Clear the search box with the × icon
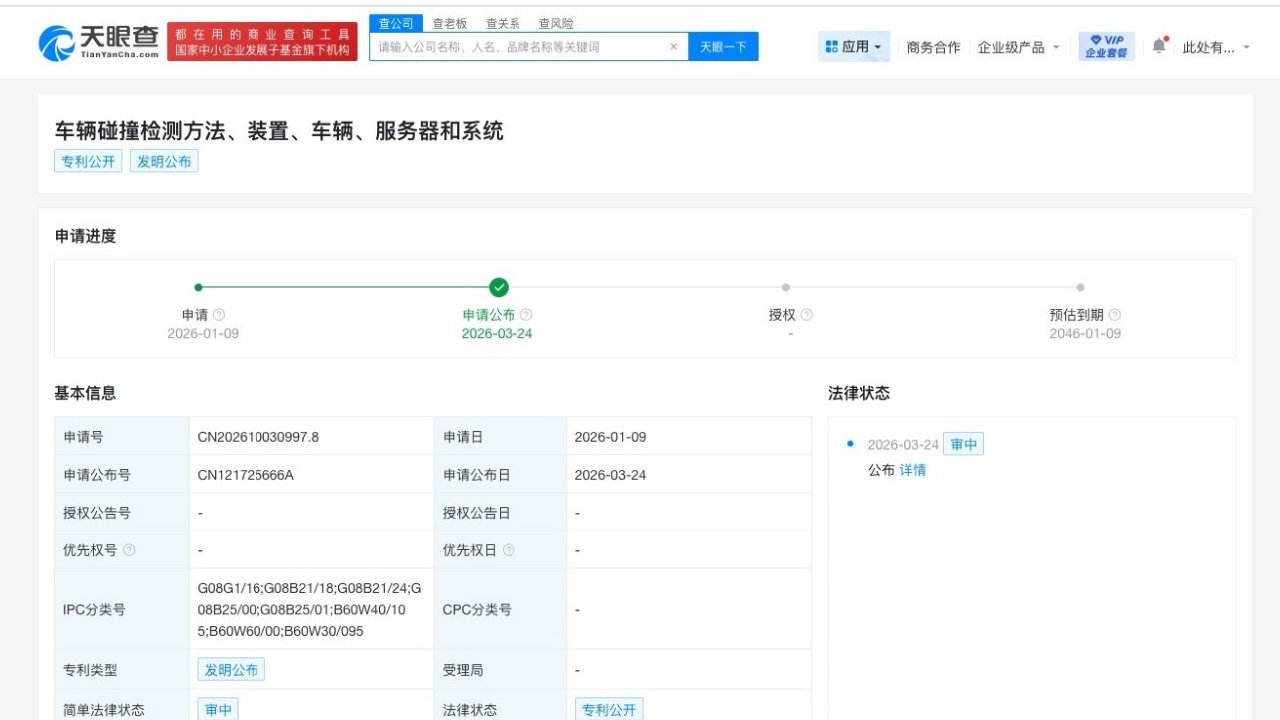The height and width of the screenshot is (720, 1280). click(673, 46)
